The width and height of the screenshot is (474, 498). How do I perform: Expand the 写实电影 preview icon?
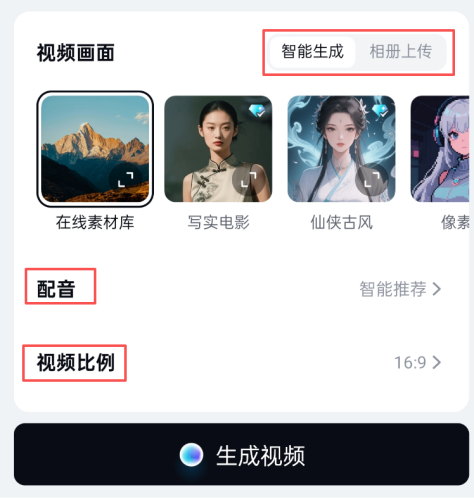[248, 179]
